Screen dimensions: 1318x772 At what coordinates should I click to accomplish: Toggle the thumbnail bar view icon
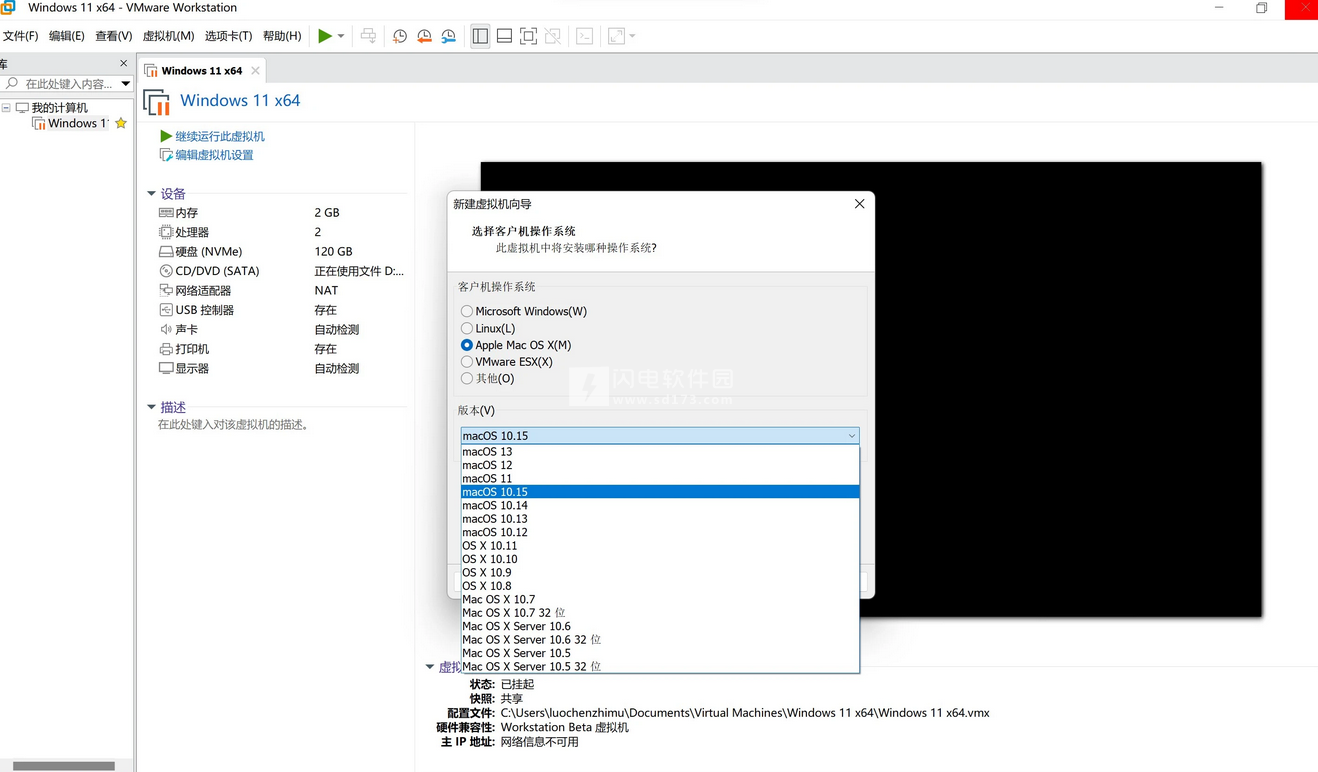pyautogui.click(x=504, y=36)
